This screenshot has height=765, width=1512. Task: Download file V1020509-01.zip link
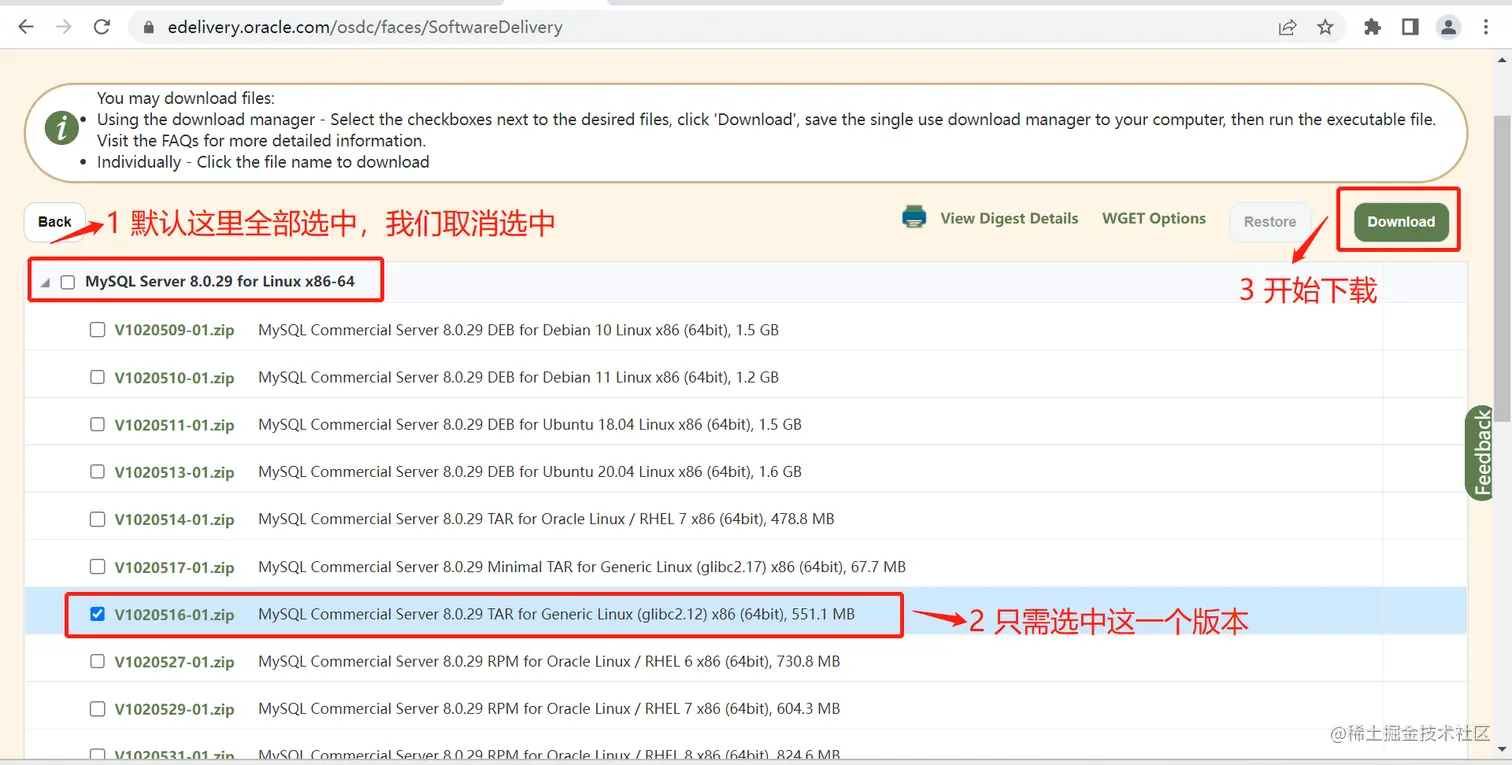[x=174, y=330]
